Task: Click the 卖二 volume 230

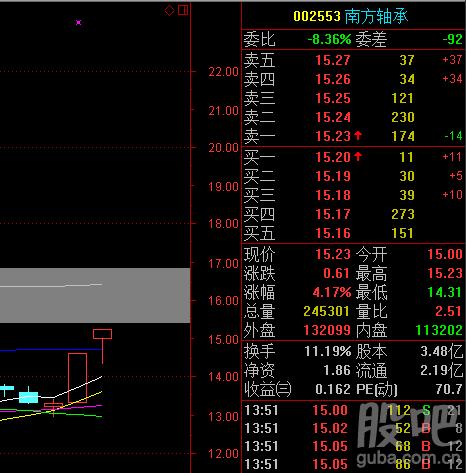Action: [402, 117]
